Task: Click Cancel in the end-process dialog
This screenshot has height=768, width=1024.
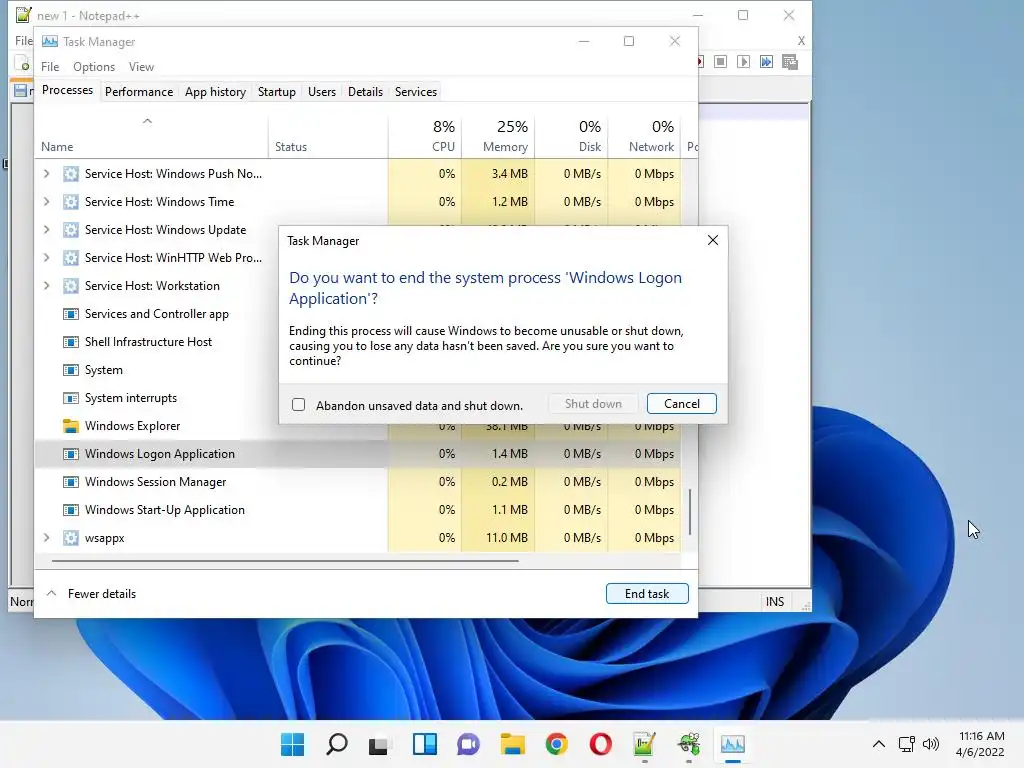Action: [x=681, y=404]
